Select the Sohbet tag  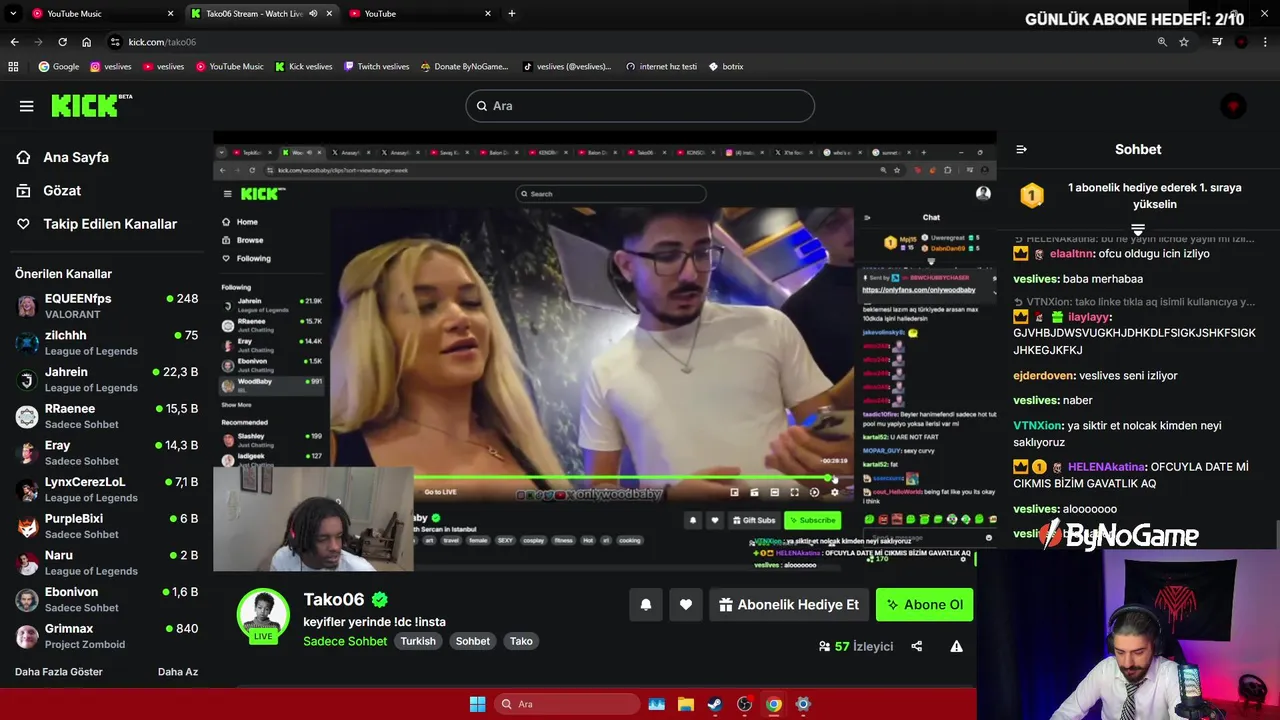[473, 641]
